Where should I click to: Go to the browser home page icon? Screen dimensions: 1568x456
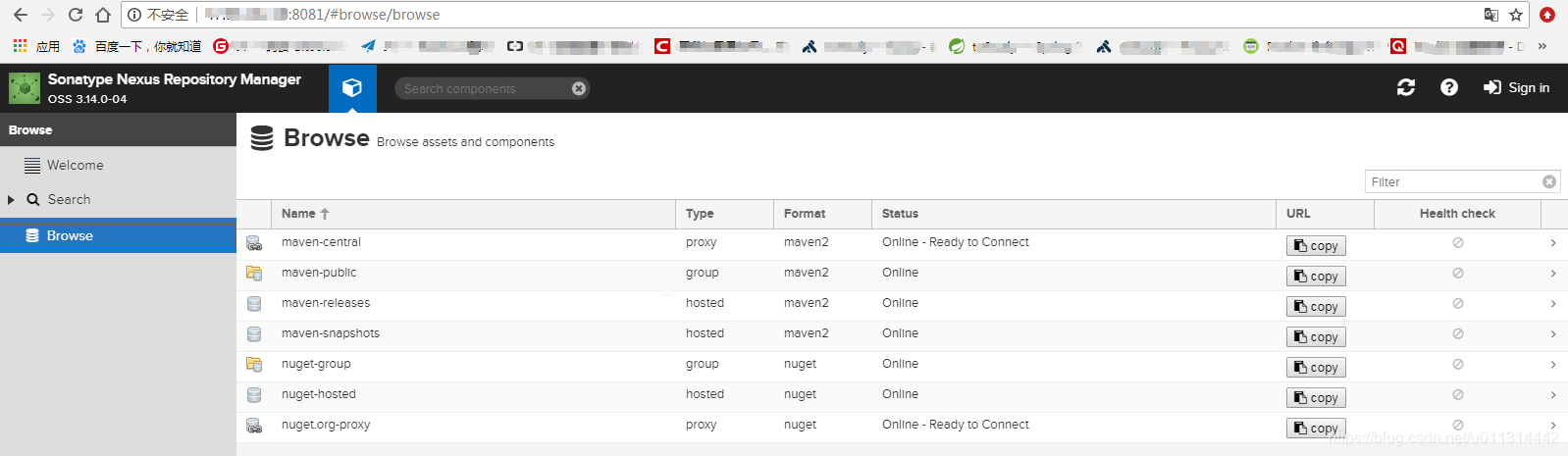click(x=103, y=15)
